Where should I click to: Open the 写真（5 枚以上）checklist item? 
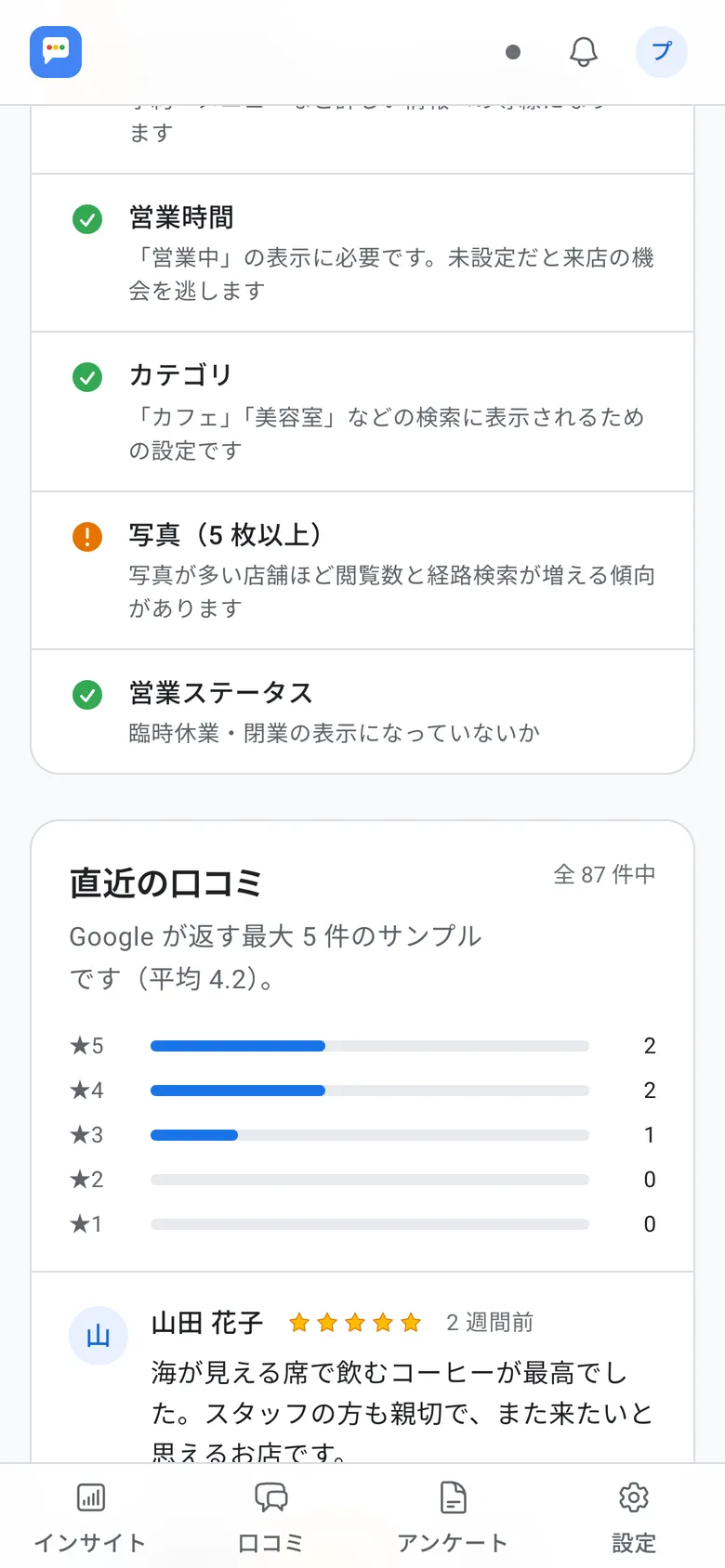[x=362, y=570]
